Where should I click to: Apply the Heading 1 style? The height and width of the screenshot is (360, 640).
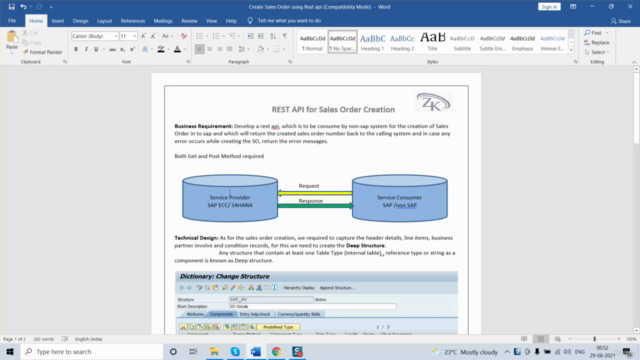pyautogui.click(x=372, y=42)
